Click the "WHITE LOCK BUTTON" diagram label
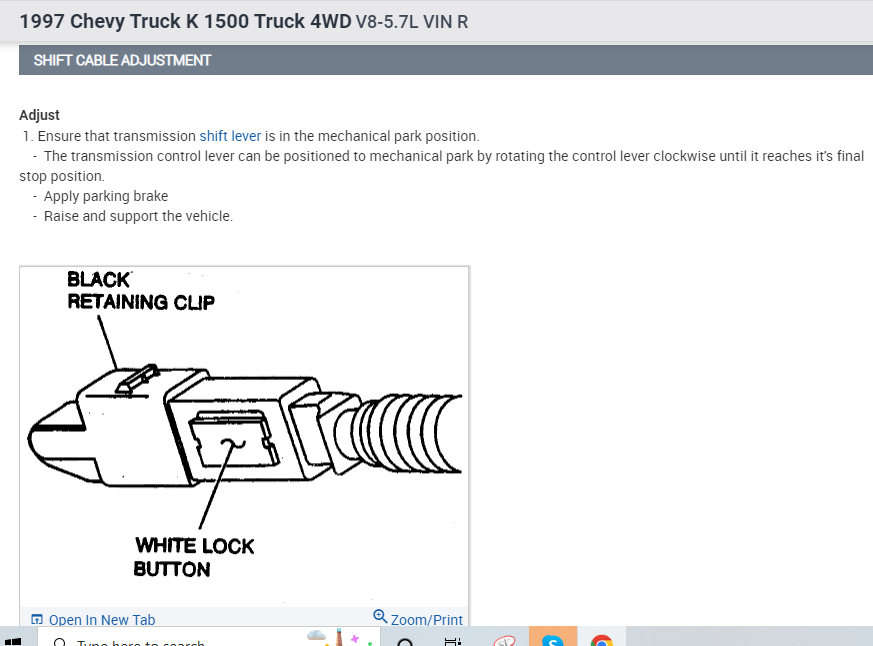This screenshot has height=646, width=873. 194,557
